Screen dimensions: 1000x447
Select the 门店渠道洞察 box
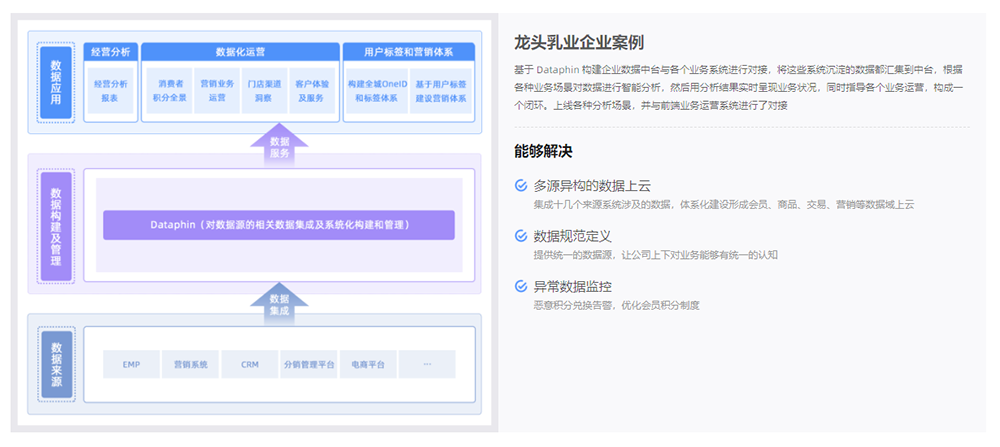pos(264,91)
